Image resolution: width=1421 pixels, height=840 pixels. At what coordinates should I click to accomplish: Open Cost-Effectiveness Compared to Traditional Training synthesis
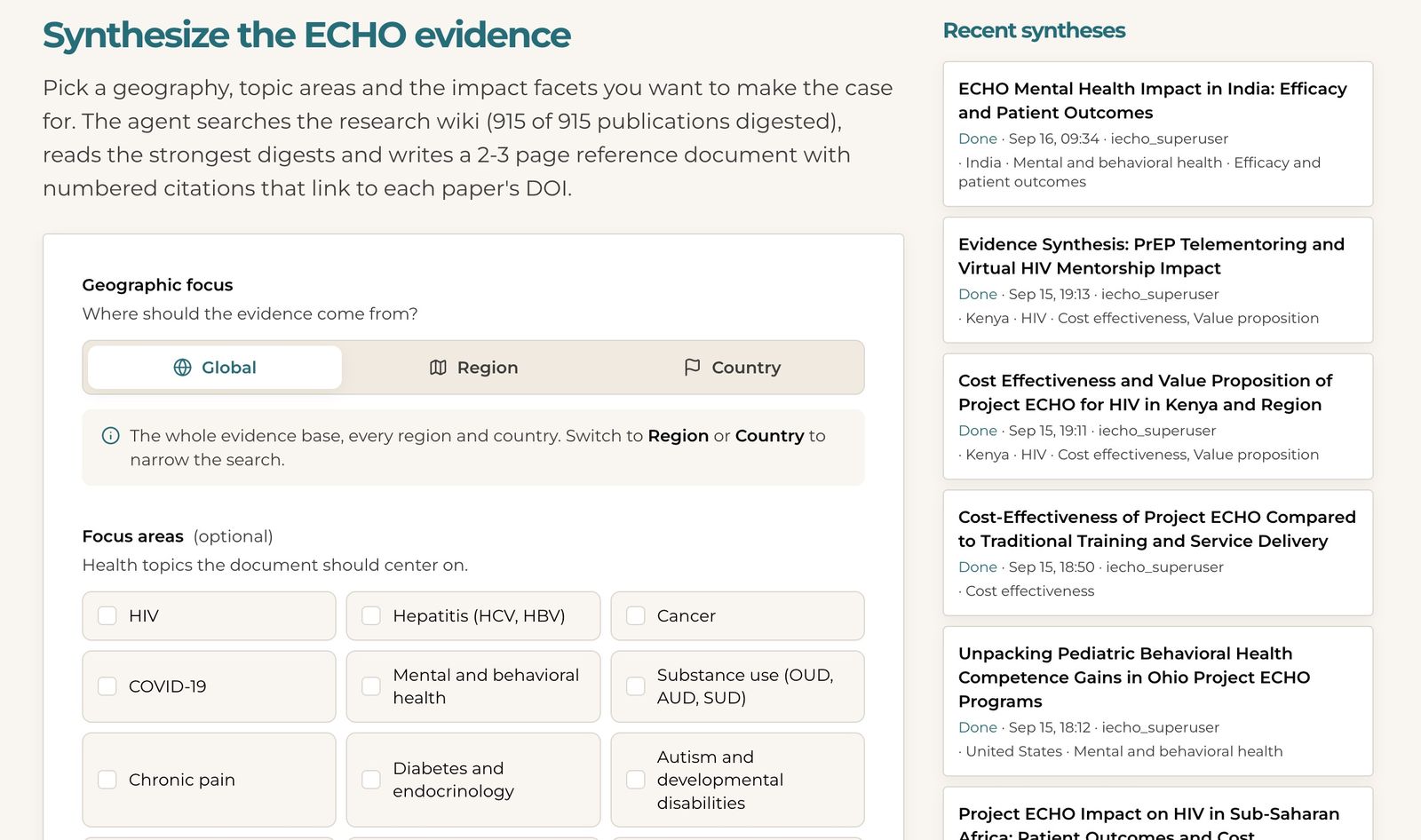[1157, 553]
